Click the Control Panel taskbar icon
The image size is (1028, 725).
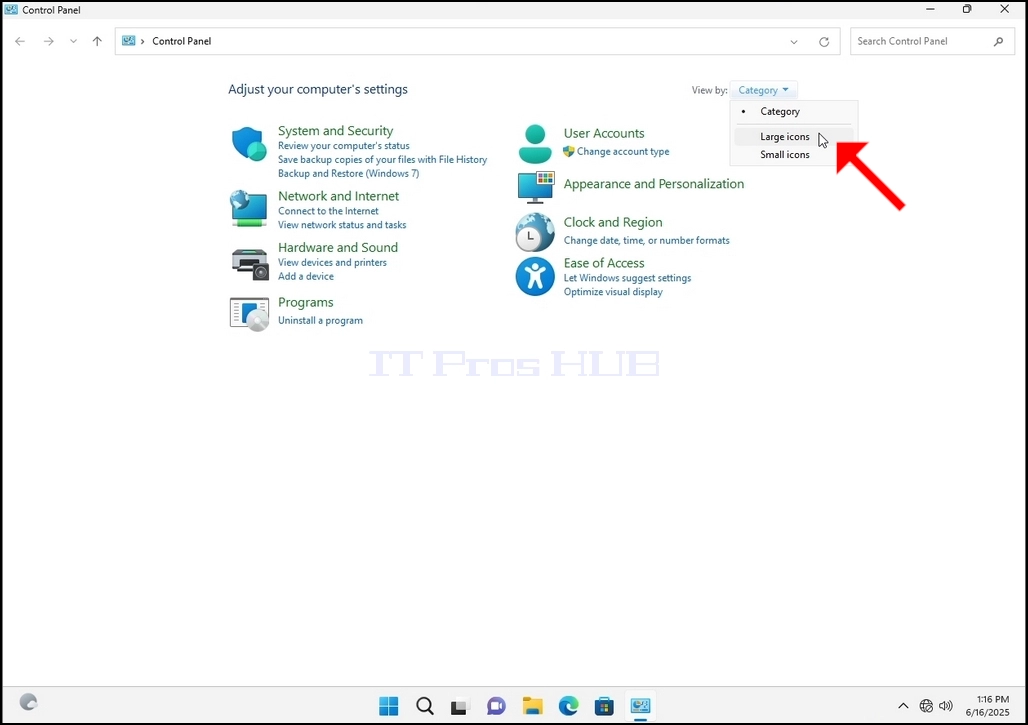(x=641, y=706)
